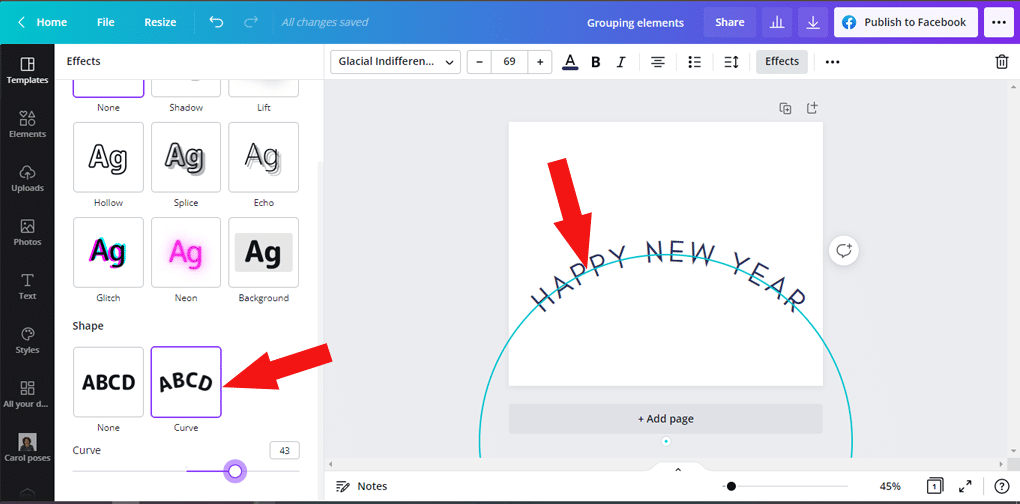Select the HAPPY NEW YEAR curved text
This screenshot has width=1020, height=504.
(669, 275)
